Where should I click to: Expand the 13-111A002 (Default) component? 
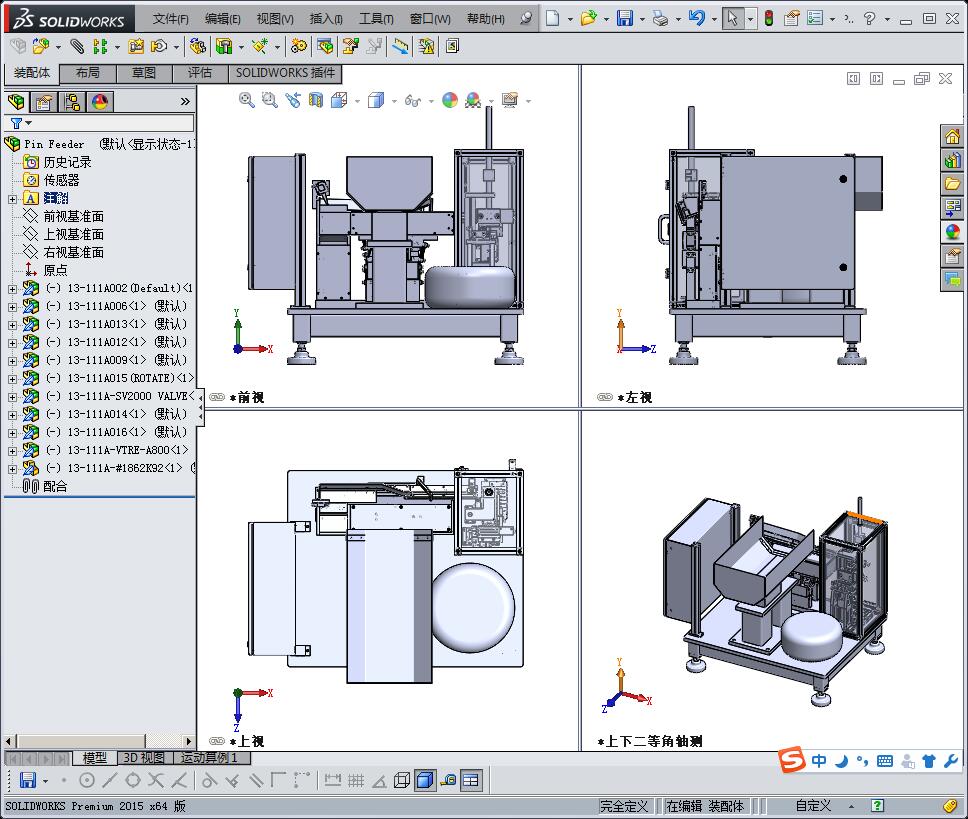pos(12,289)
